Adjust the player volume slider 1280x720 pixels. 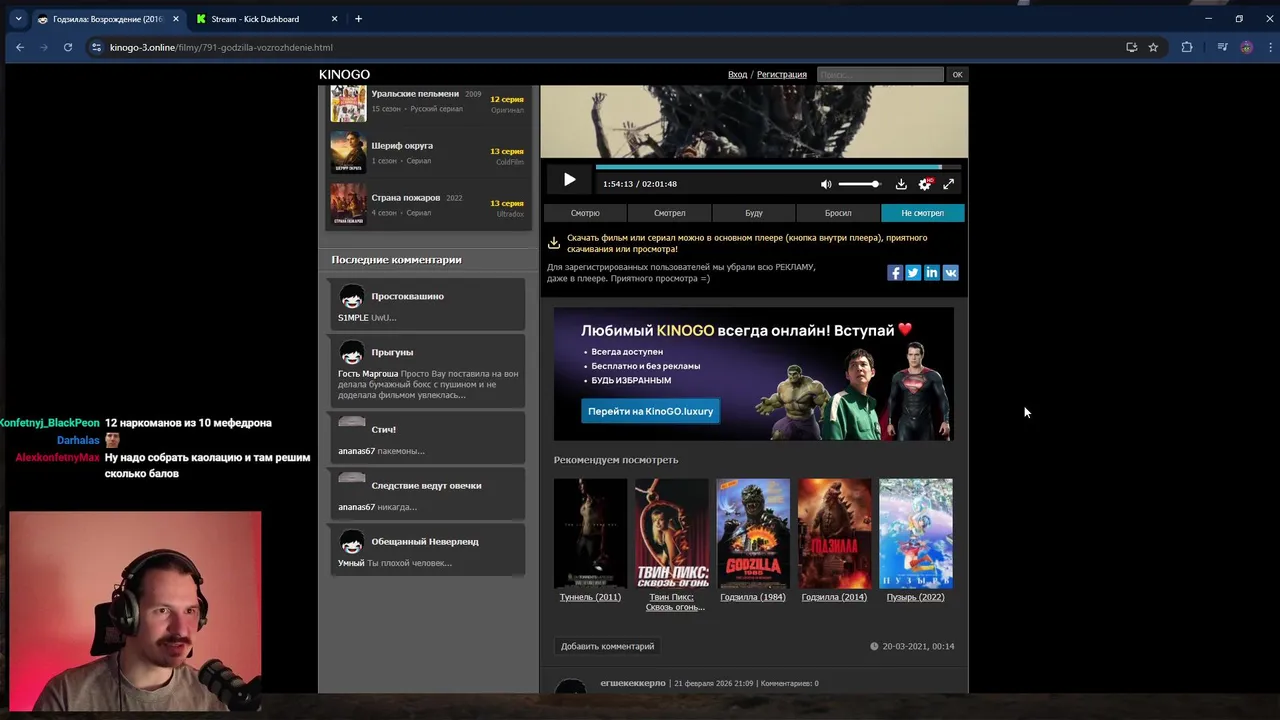(859, 184)
